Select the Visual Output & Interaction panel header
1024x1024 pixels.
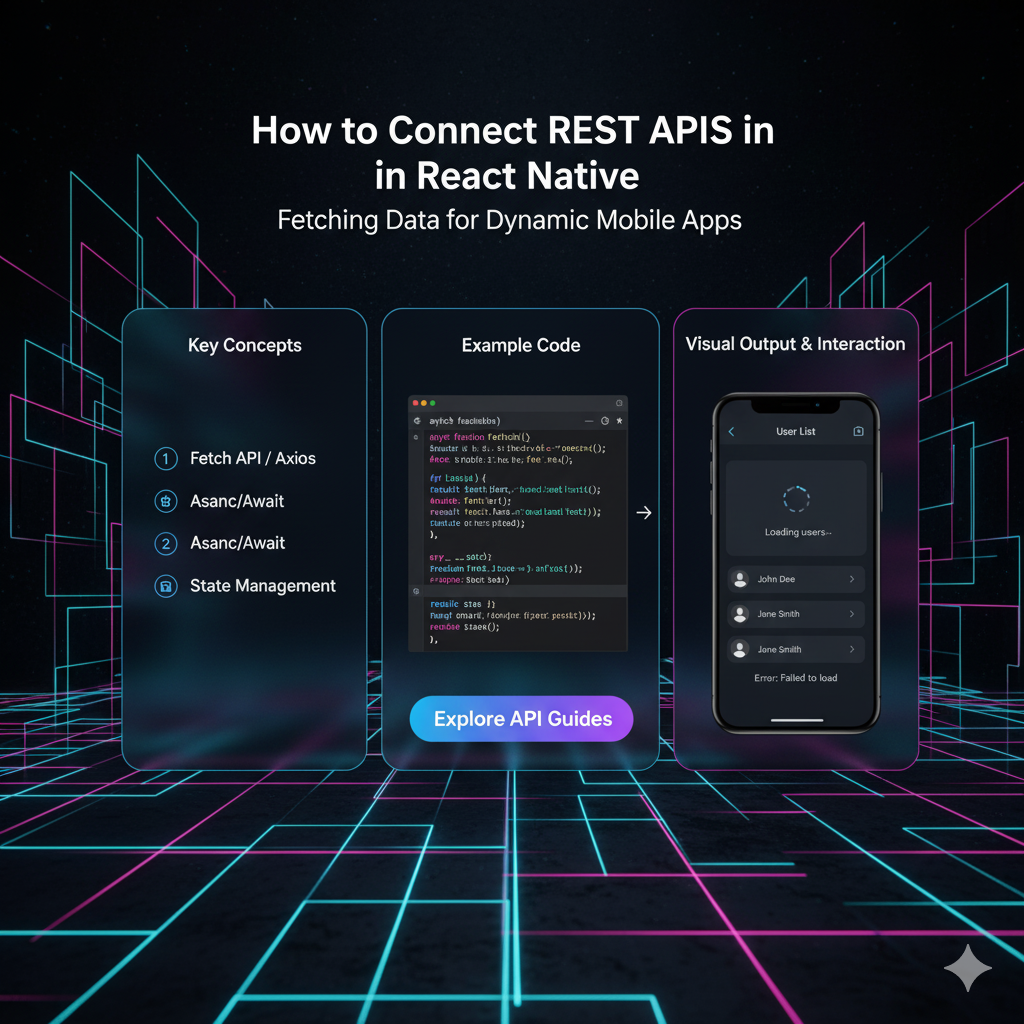[x=795, y=344]
